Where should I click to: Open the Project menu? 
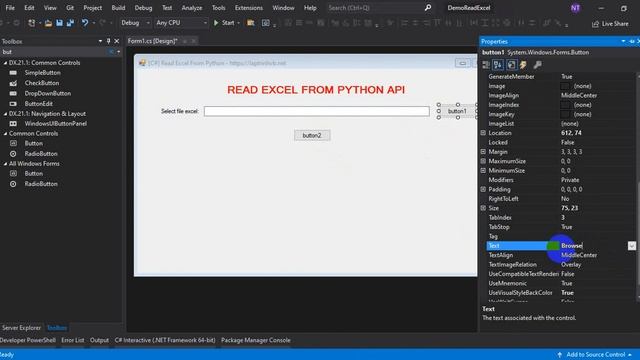93,8
